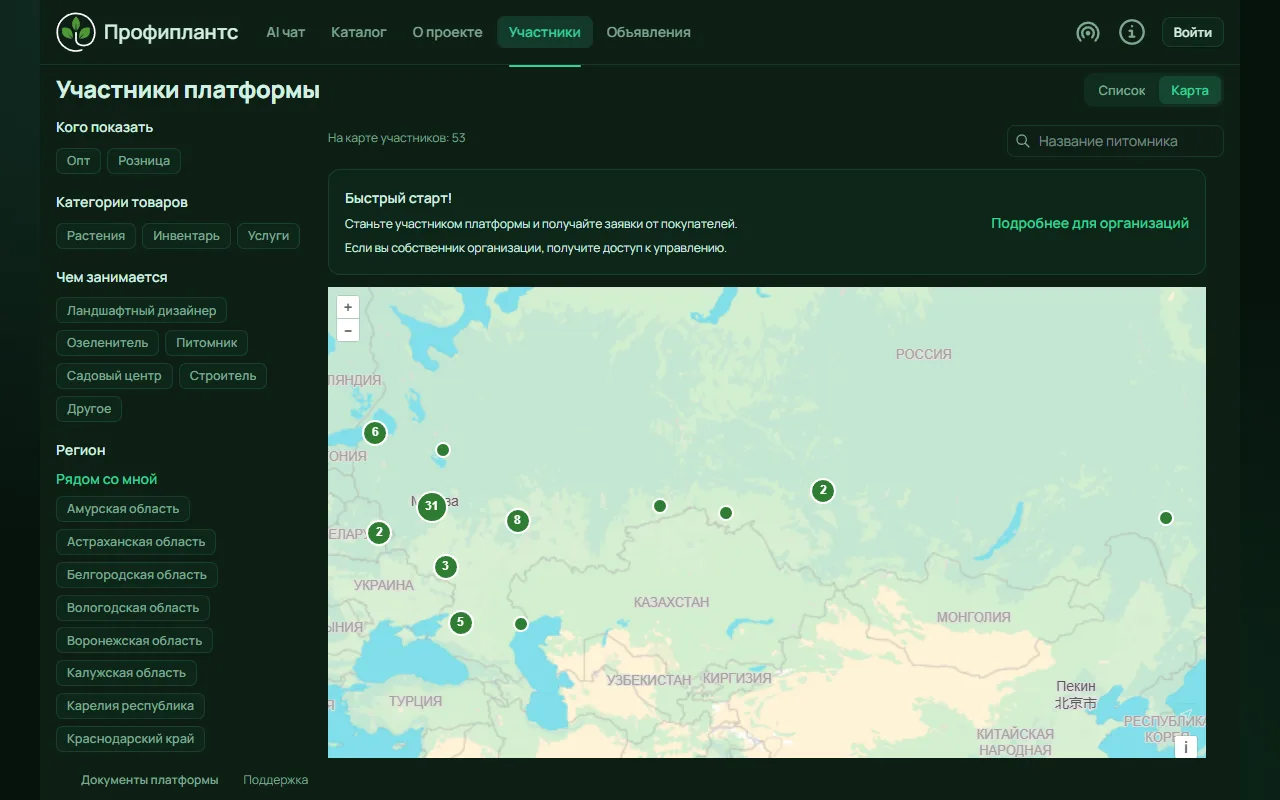
Task: Toggle the Растения category filter
Action: (x=96, y=236)
